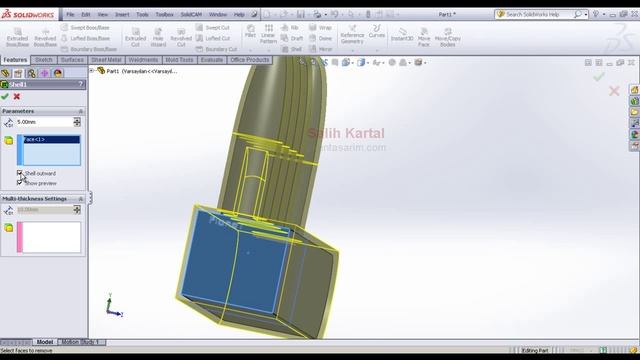Screen dimensions: 640x360
Task: Open the search type dropdown arrow
Action: pos(586,15)
